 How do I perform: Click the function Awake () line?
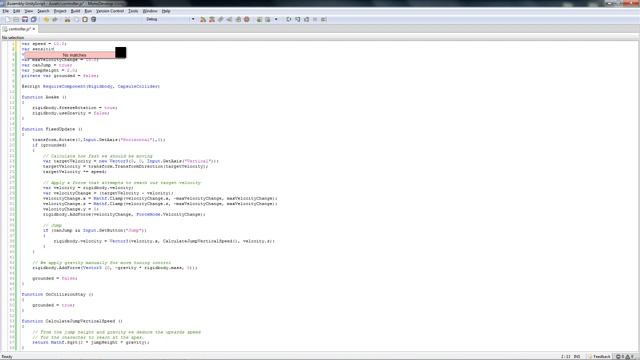click(44, 97)
